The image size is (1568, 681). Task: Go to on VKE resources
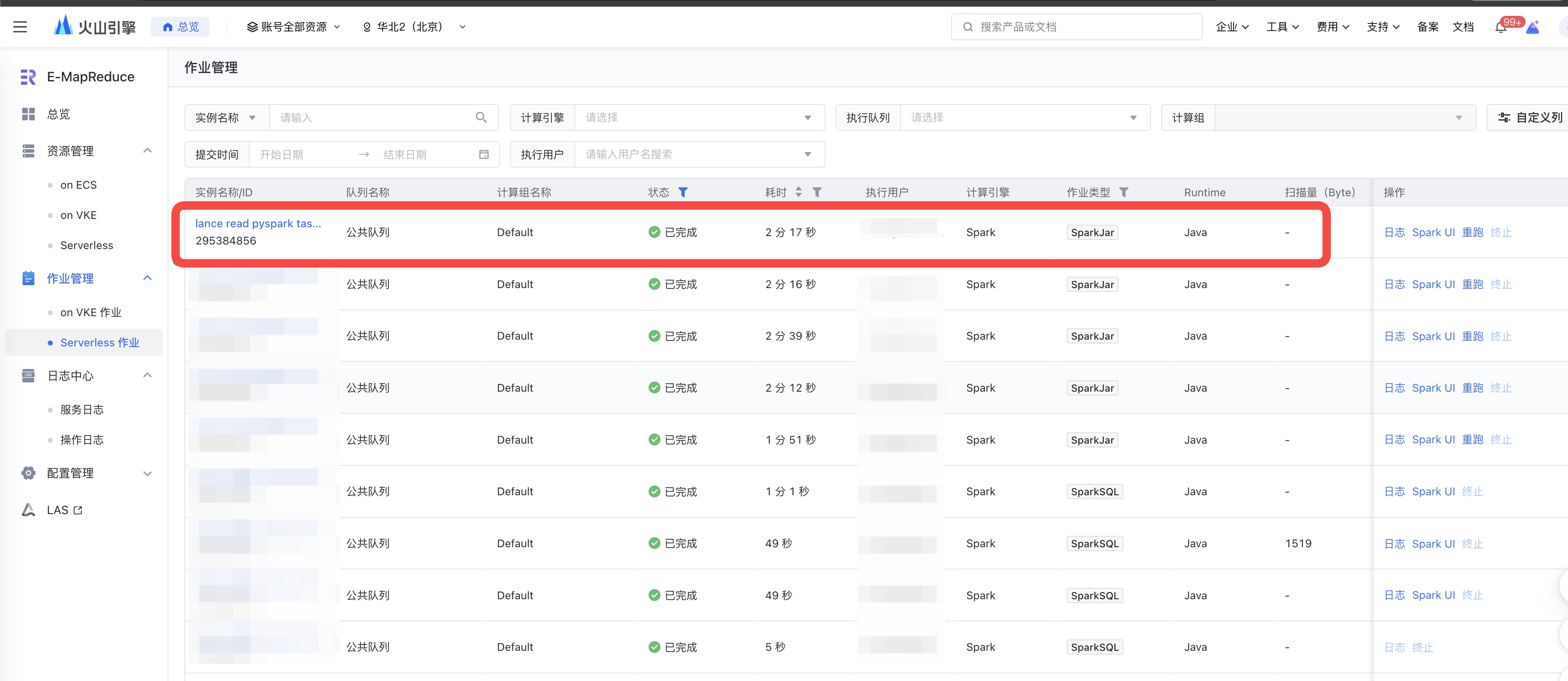[x=78, y=215]
